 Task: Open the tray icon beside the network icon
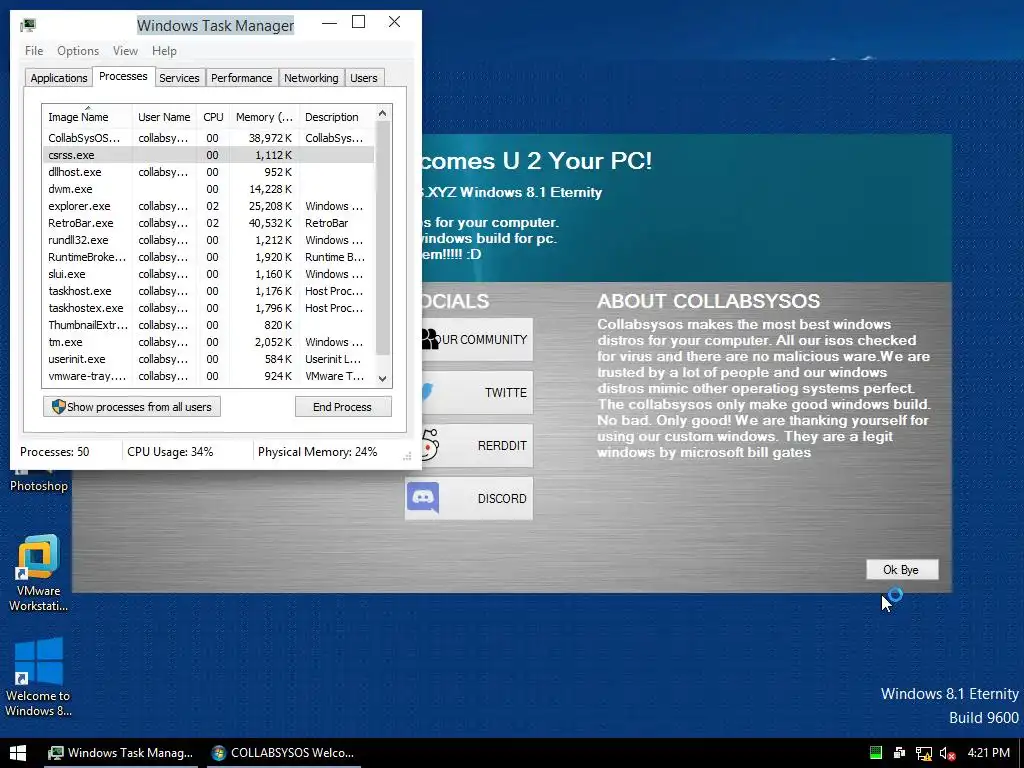tap(900, 753)
